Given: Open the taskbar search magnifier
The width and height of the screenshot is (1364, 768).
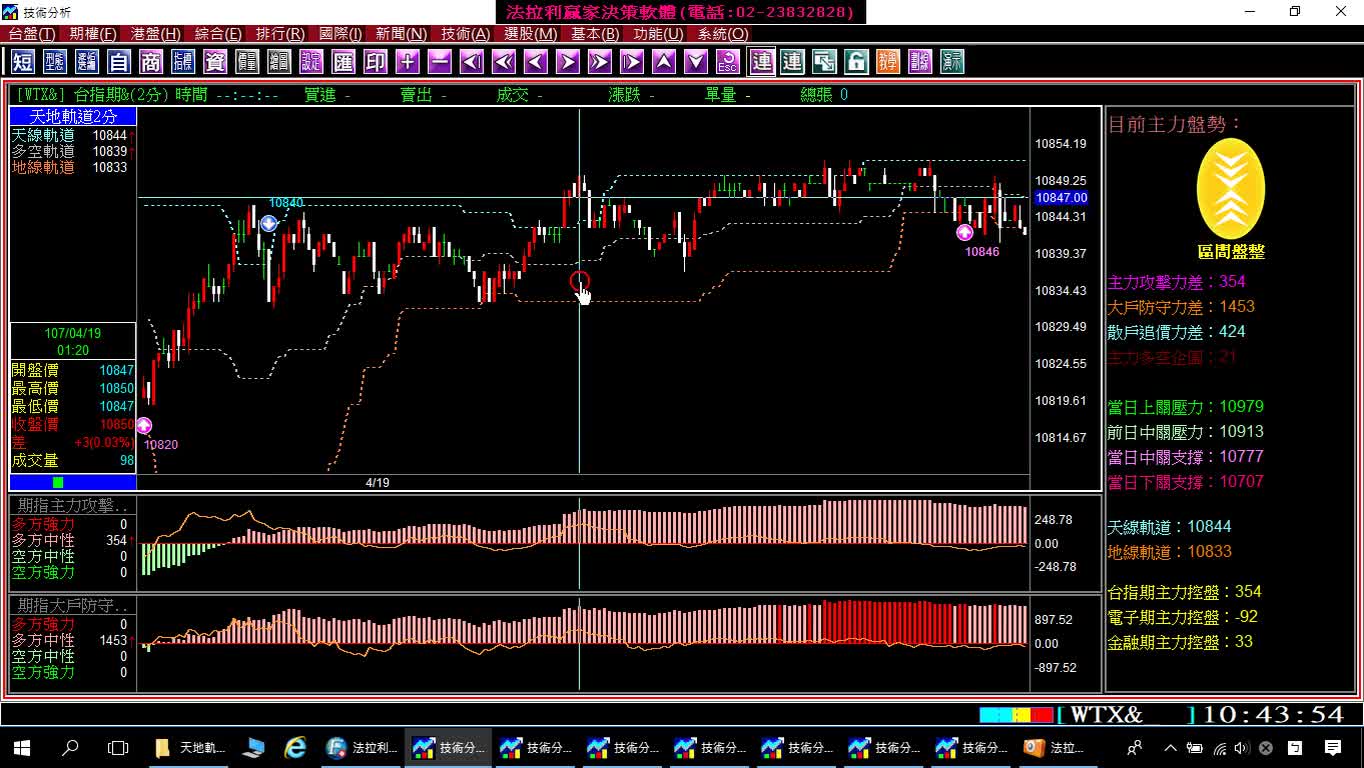Looking at the screenshot, I should pos(70,747).
